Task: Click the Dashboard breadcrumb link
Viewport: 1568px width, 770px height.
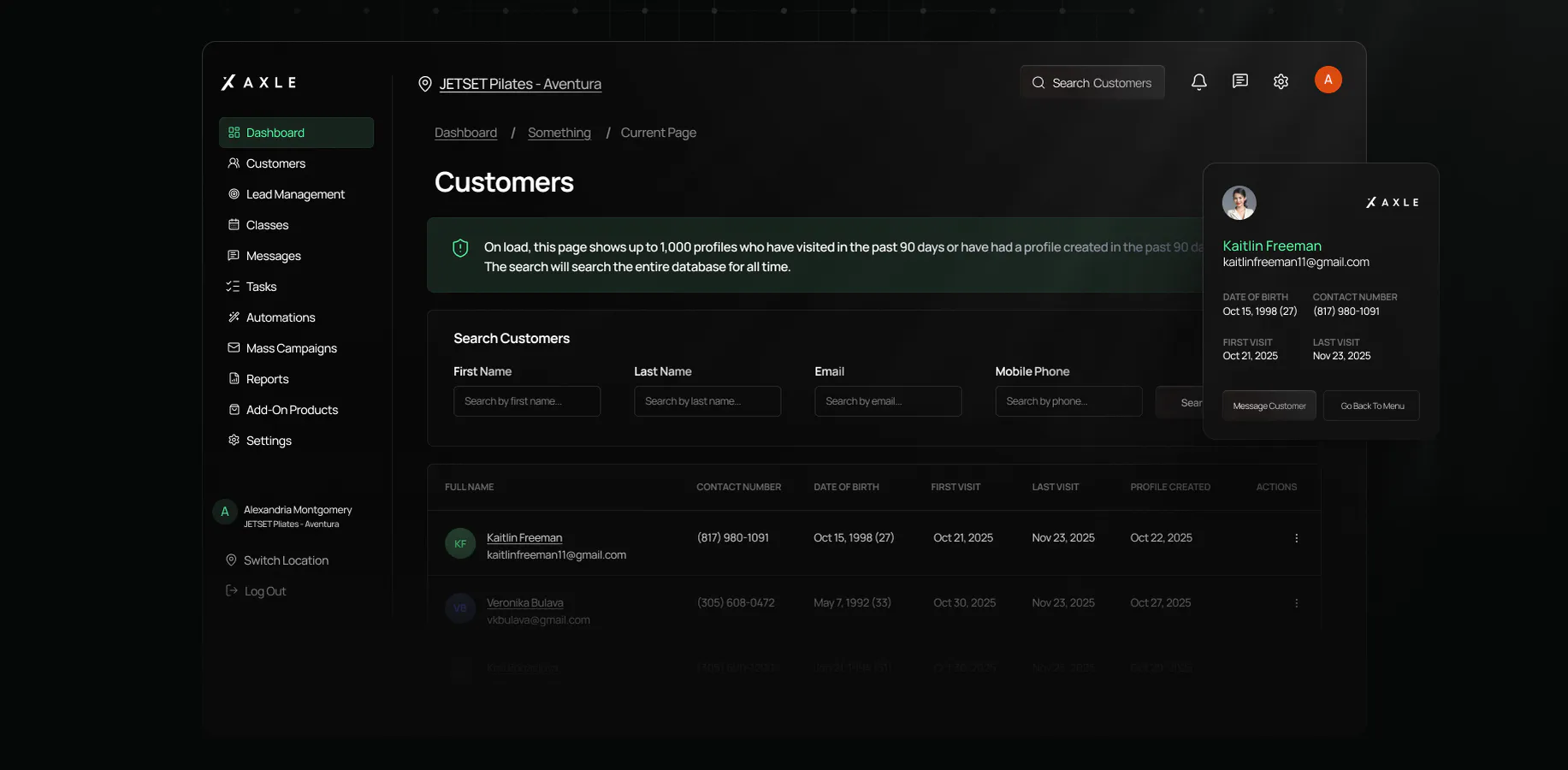Action: [465, 133]
